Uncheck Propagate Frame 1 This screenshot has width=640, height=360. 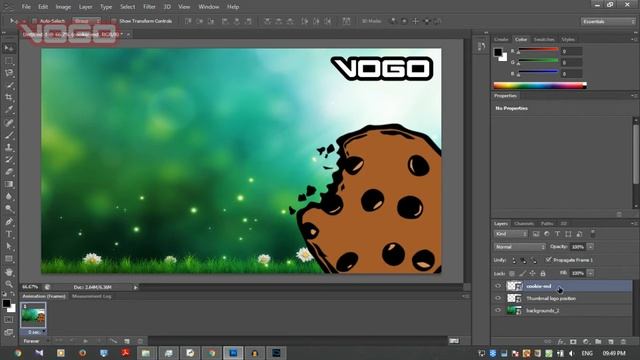click(x=548, y=260)
